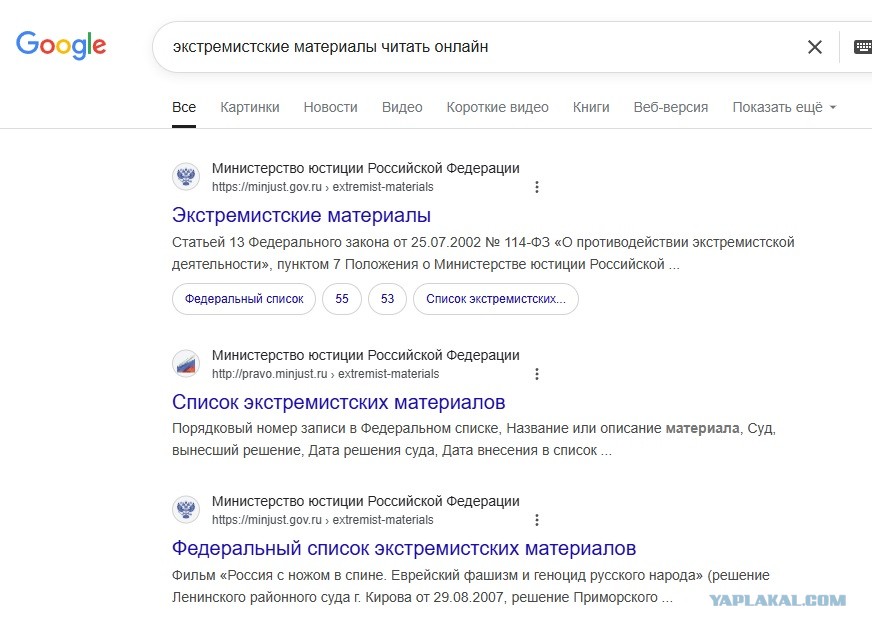Viewport: 872px width, 630px height.
Task: Click the snippet starting with Статьей 13 Федерального закона
Action: pyautogui.click(x=483, y=253)
